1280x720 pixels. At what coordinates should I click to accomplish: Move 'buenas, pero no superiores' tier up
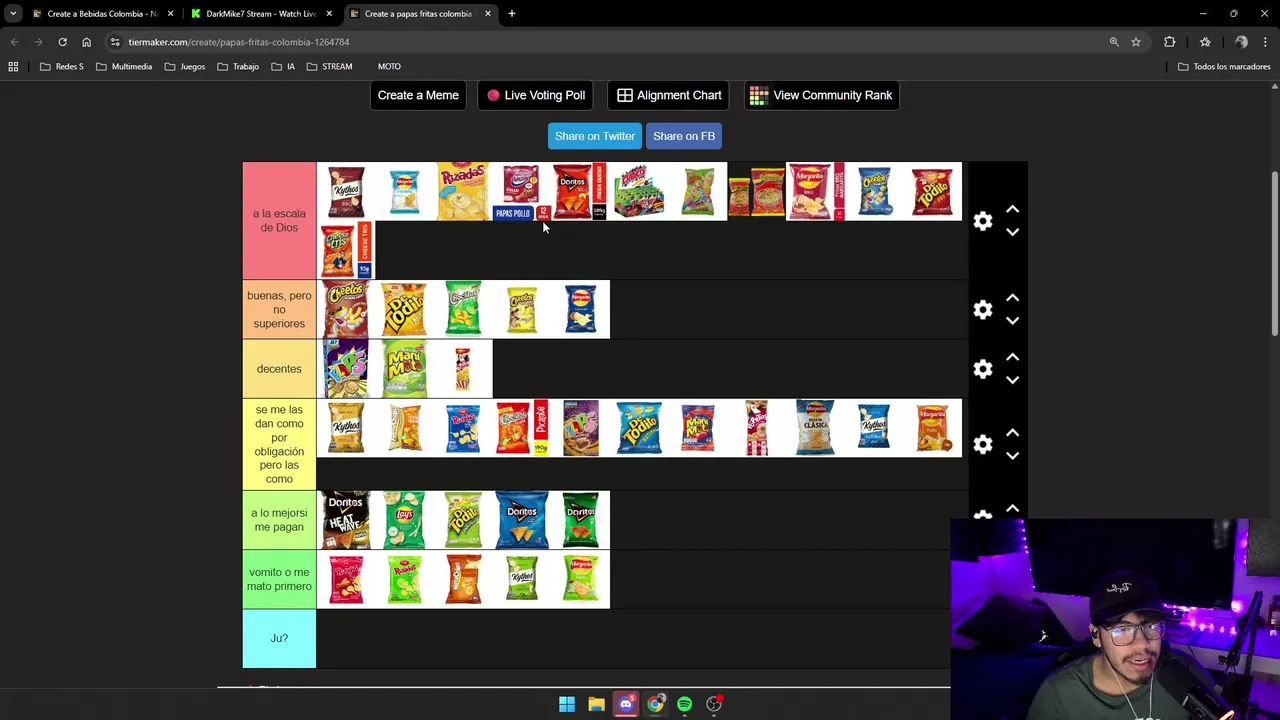1012,298
